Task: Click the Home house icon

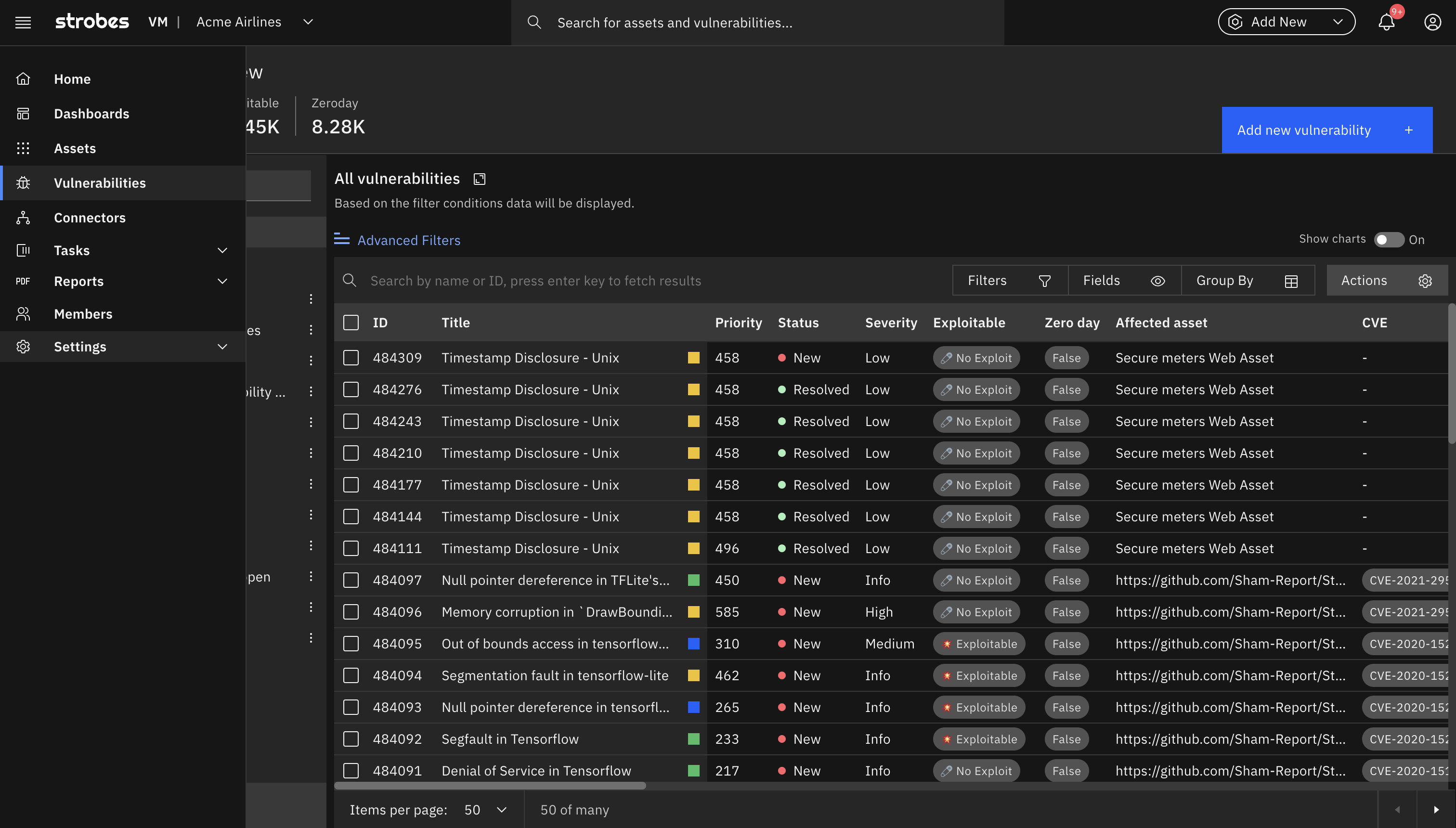Action: [23, 78]
